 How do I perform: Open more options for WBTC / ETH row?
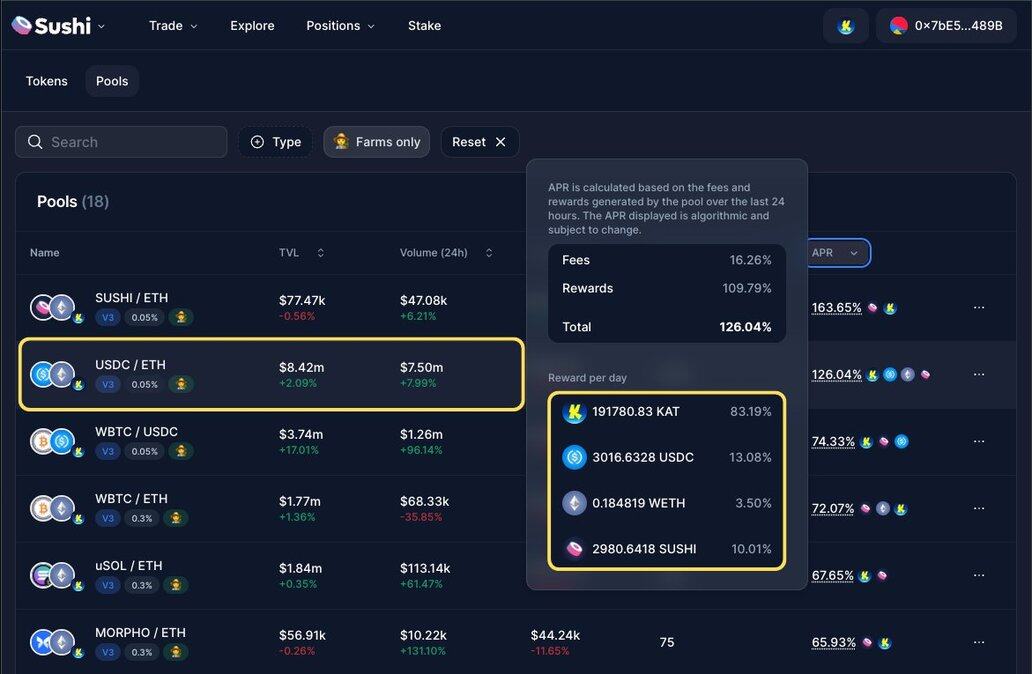(x=979, y=509)
